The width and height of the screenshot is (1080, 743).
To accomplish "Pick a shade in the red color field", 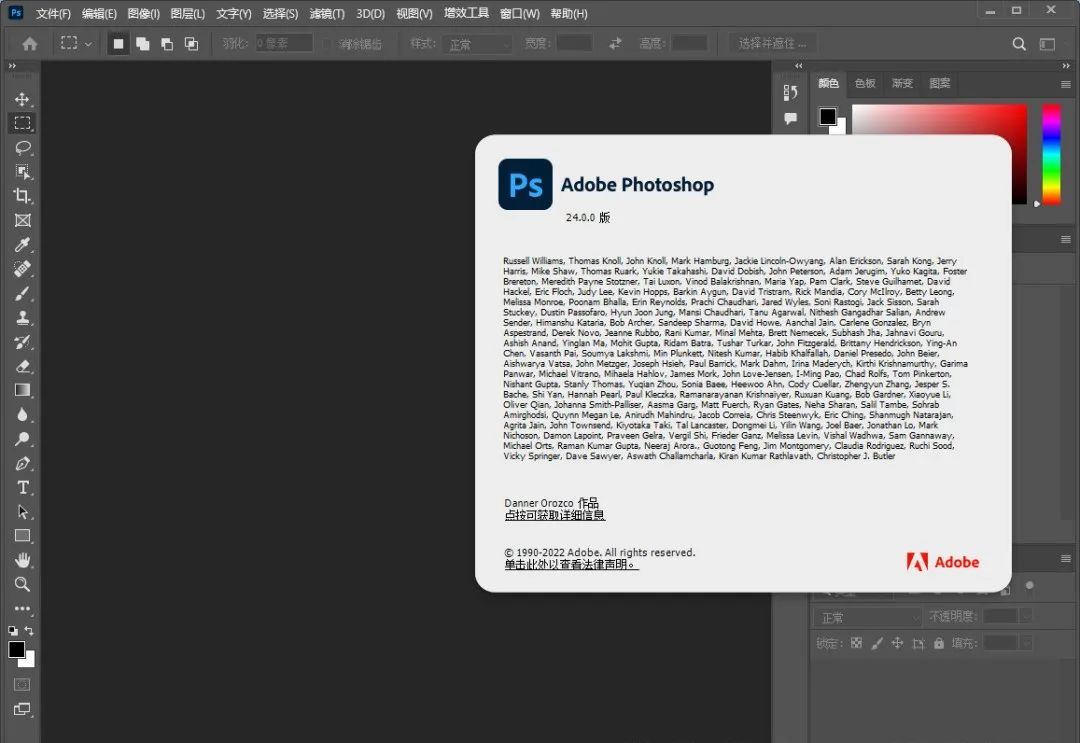I will 939,120.
